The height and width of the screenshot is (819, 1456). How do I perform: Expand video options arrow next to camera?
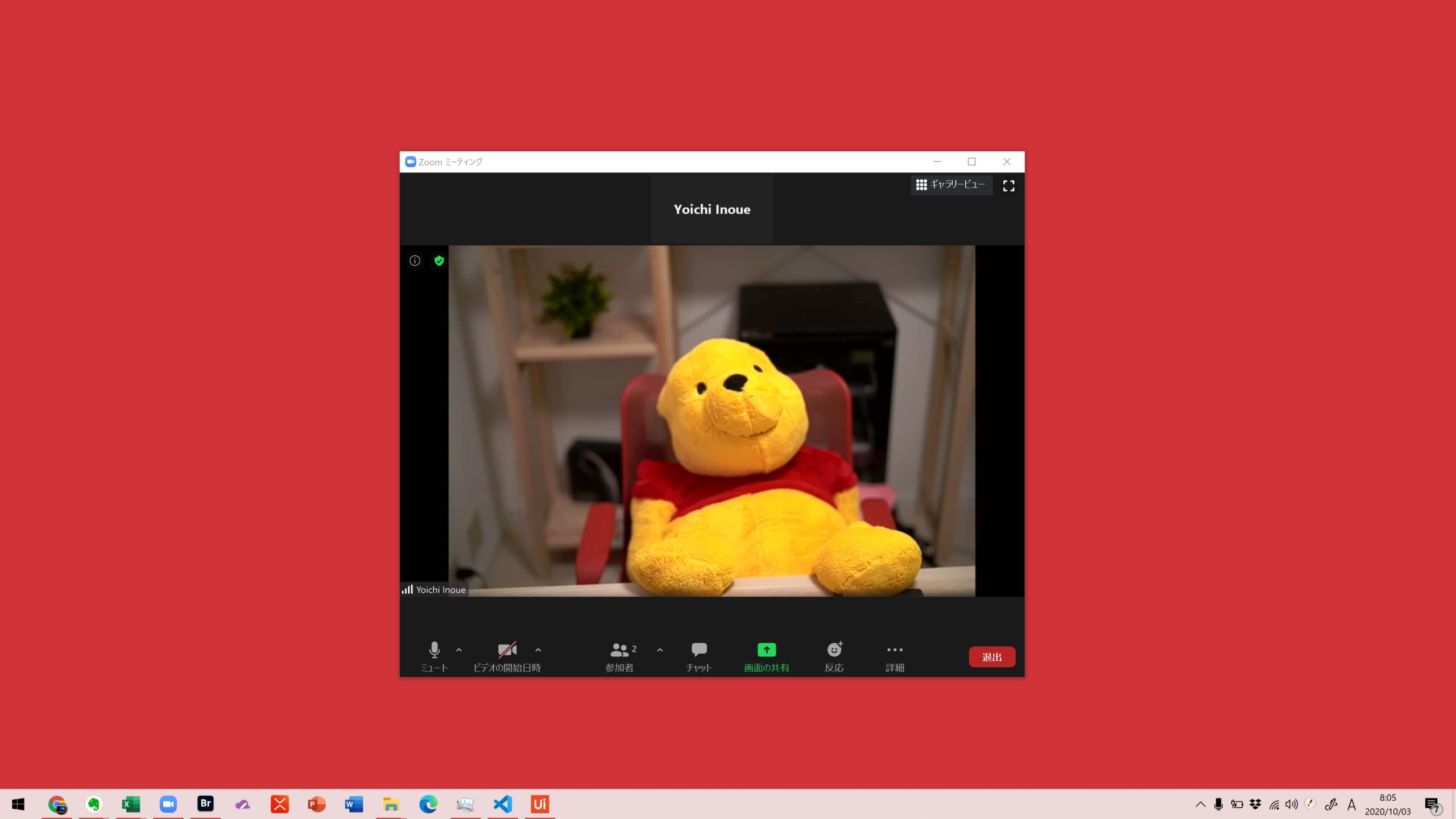click(538, 650)
